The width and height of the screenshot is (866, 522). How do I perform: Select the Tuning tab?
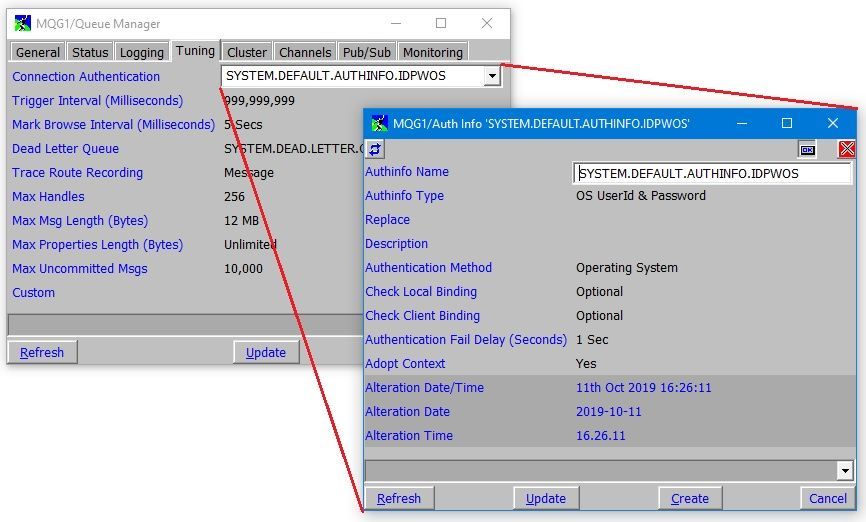196,51
